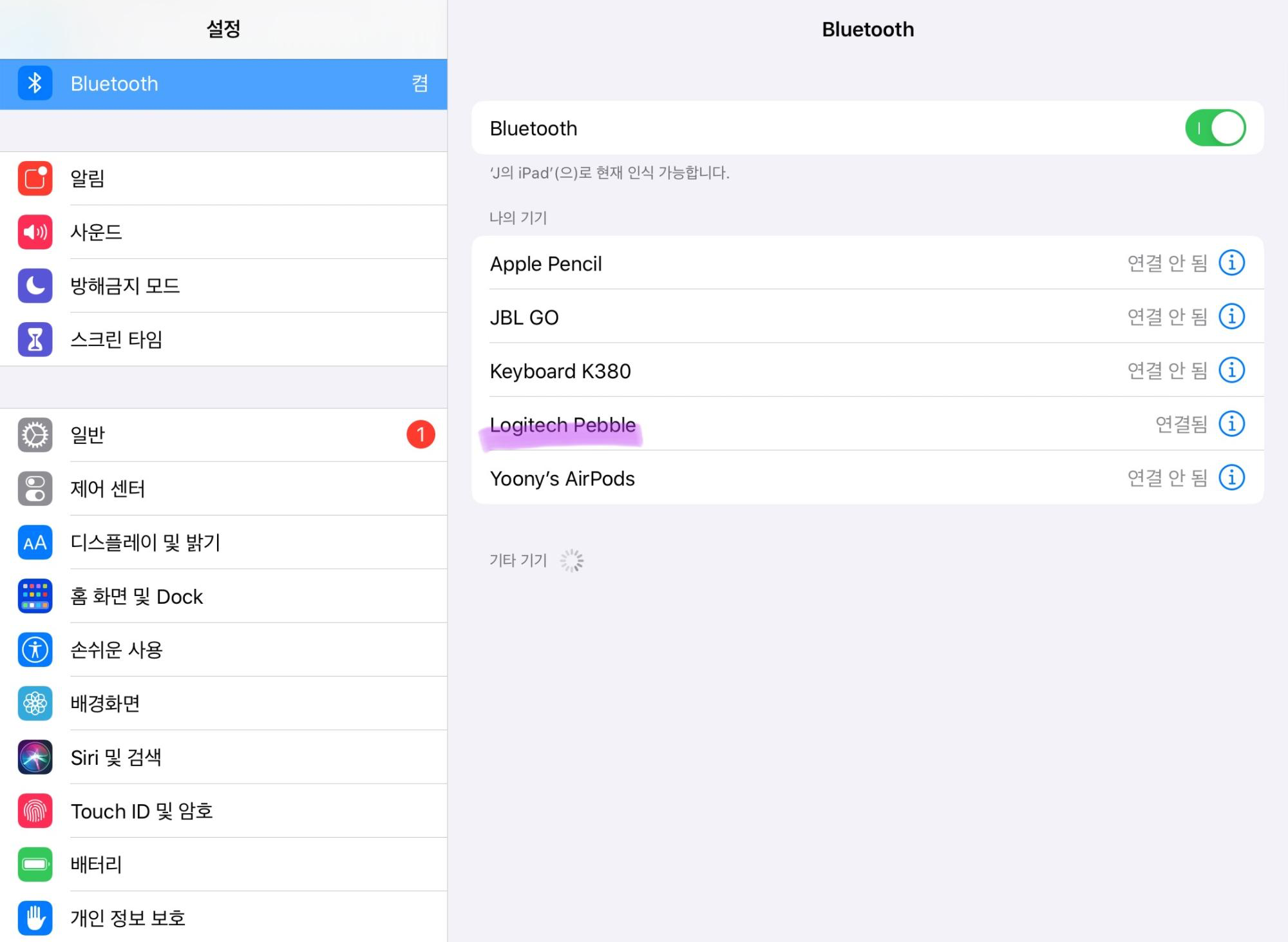1288x942 pixels.
Task: Open info for JBL GO device
Action: pyautogui.click(x=1231, y=317)
